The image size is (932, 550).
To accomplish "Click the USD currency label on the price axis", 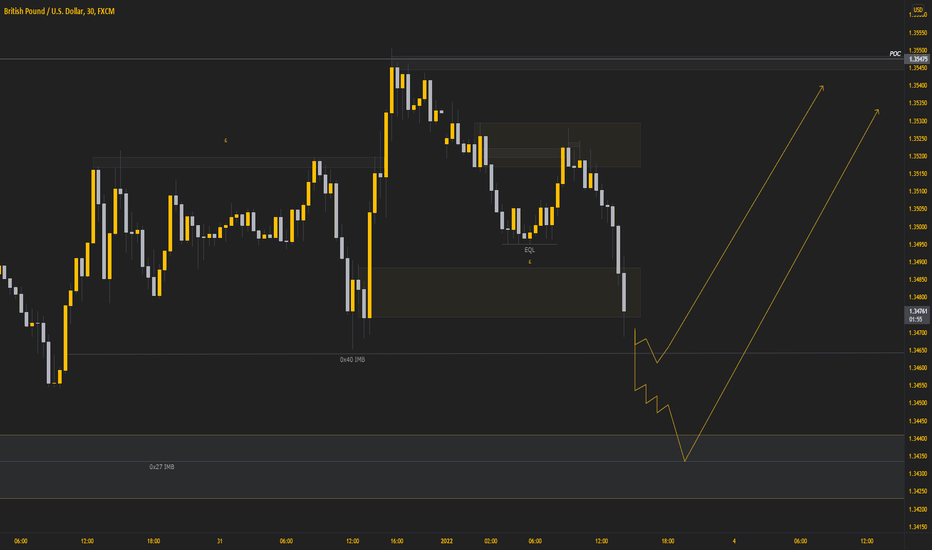I will coord(918,10).
